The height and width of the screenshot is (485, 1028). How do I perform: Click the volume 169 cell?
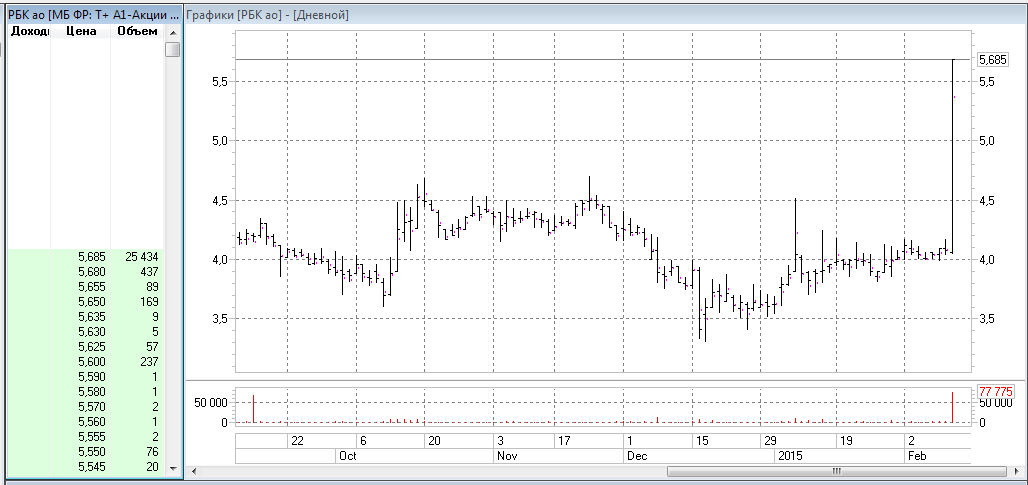pyautogui.click(x=151, y=302)
